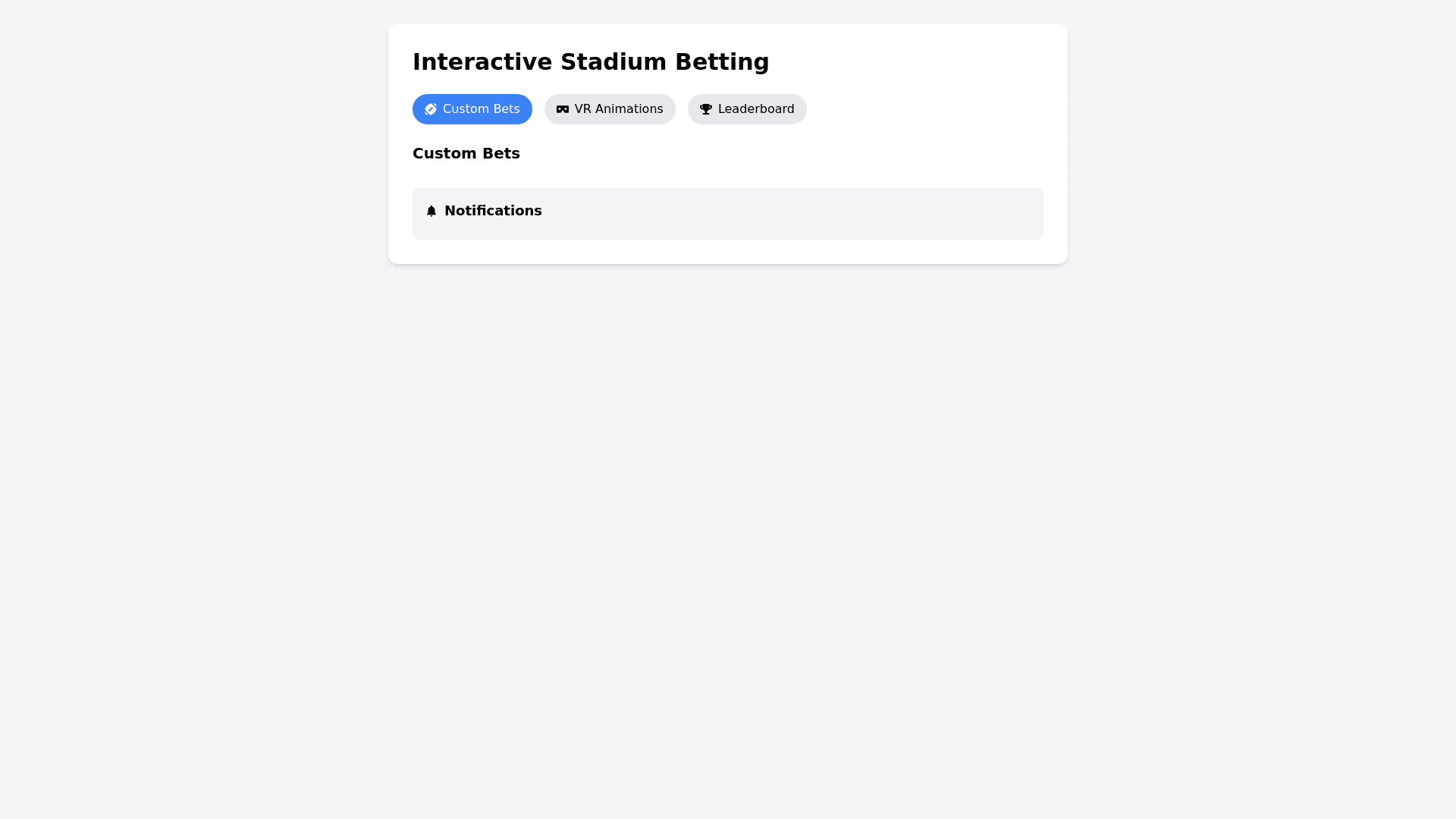The width and height of the screenshot is (1456, 819).
Task: Click the Interactive Stadium Betting title
Action: pyautogui.click(x=591, y=61)
